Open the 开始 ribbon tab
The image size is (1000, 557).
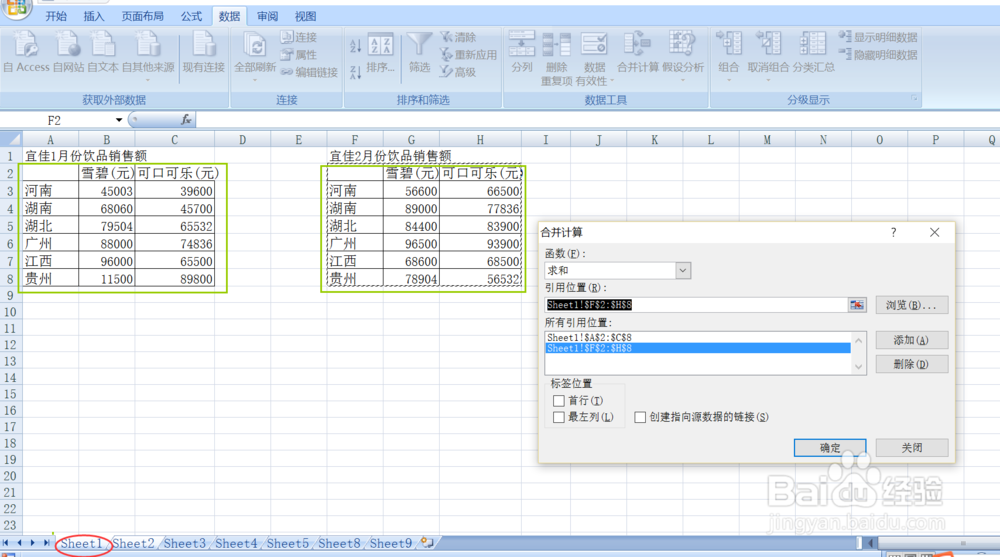coord(56,16)
